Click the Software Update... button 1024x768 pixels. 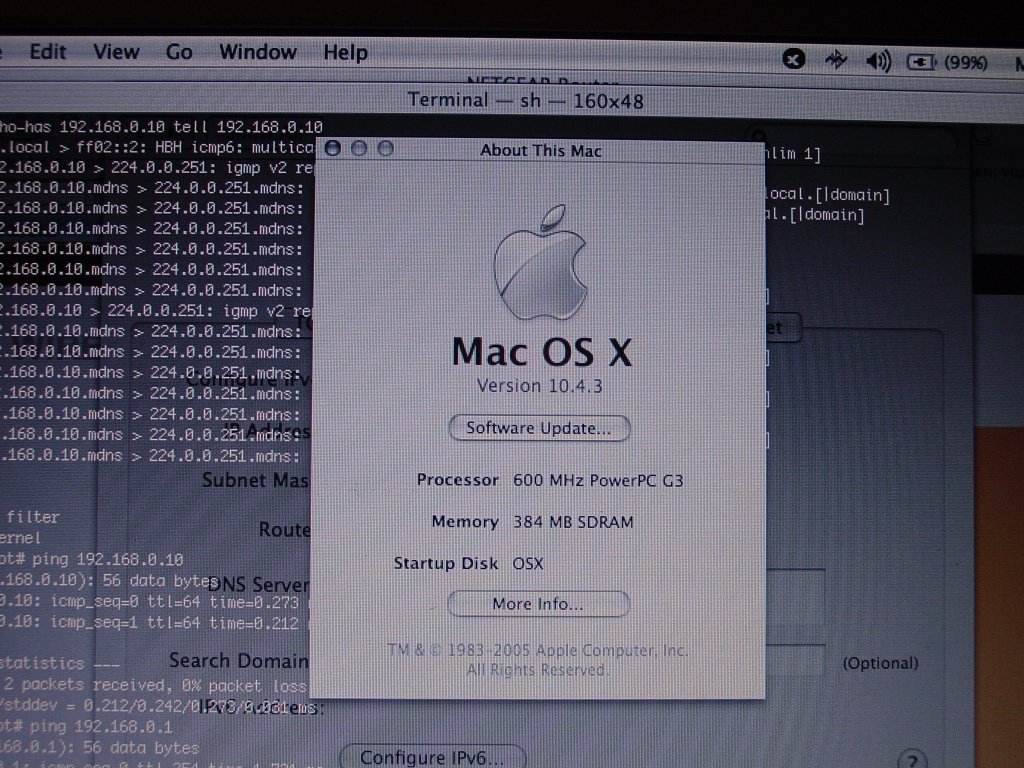tap(539, 428)
